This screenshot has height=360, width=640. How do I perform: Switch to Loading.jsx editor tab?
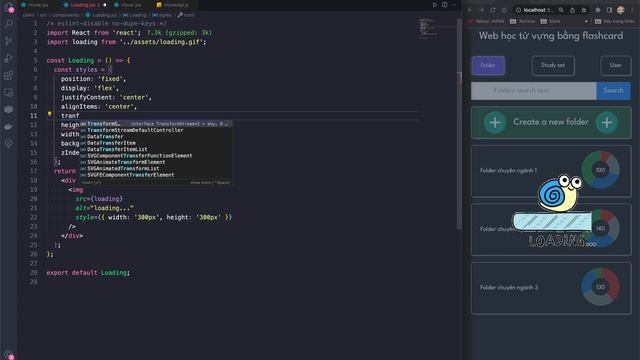(83, 5)
